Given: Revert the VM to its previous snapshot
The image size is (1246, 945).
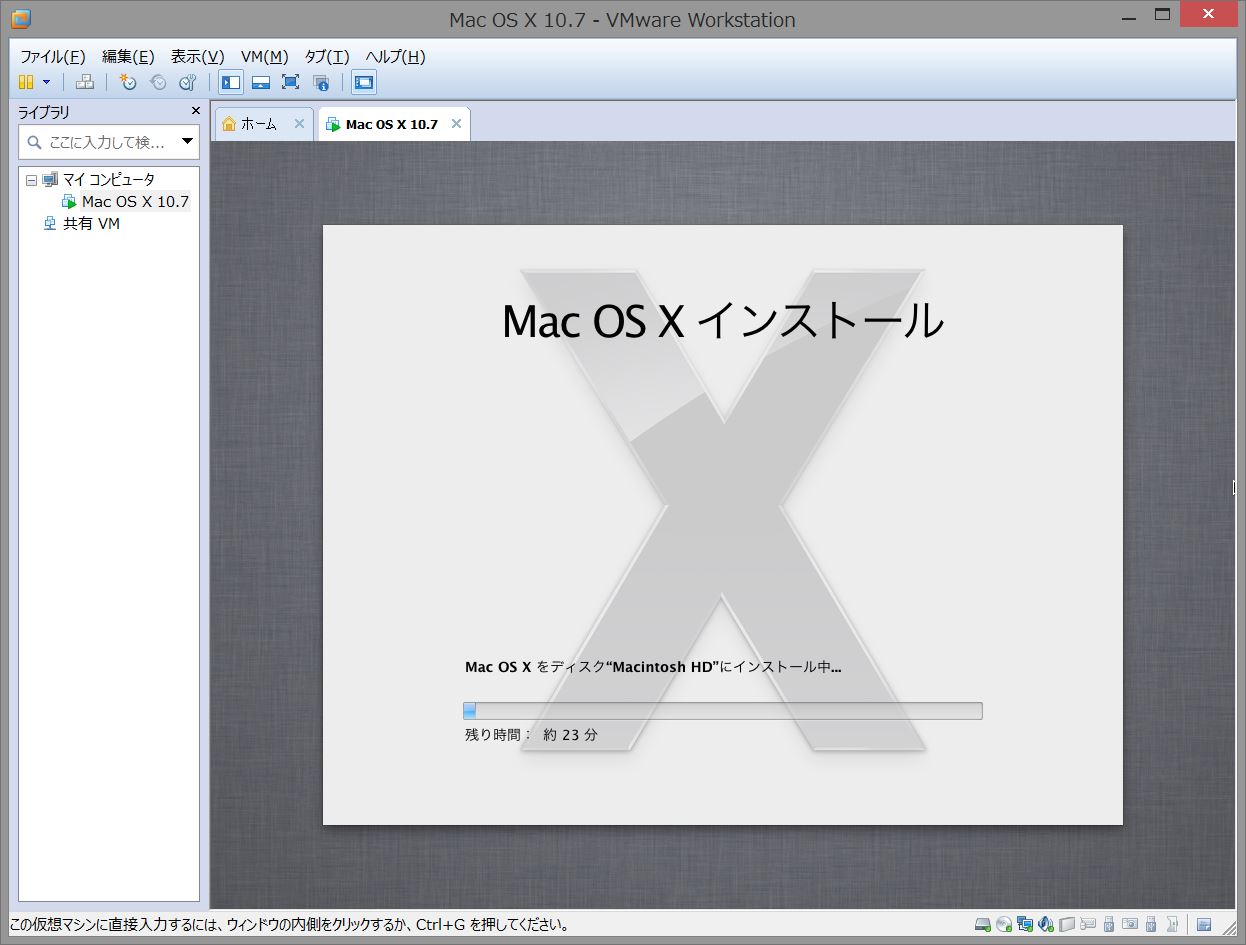Looking at the screenshot, I should coord(158,82).
